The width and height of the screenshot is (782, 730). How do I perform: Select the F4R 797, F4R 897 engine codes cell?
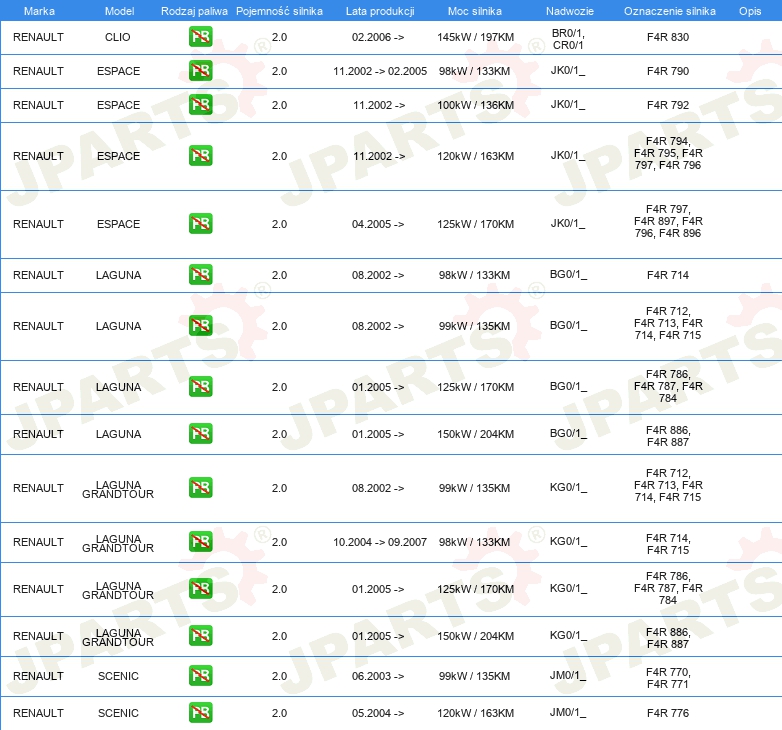click(668, 221)
